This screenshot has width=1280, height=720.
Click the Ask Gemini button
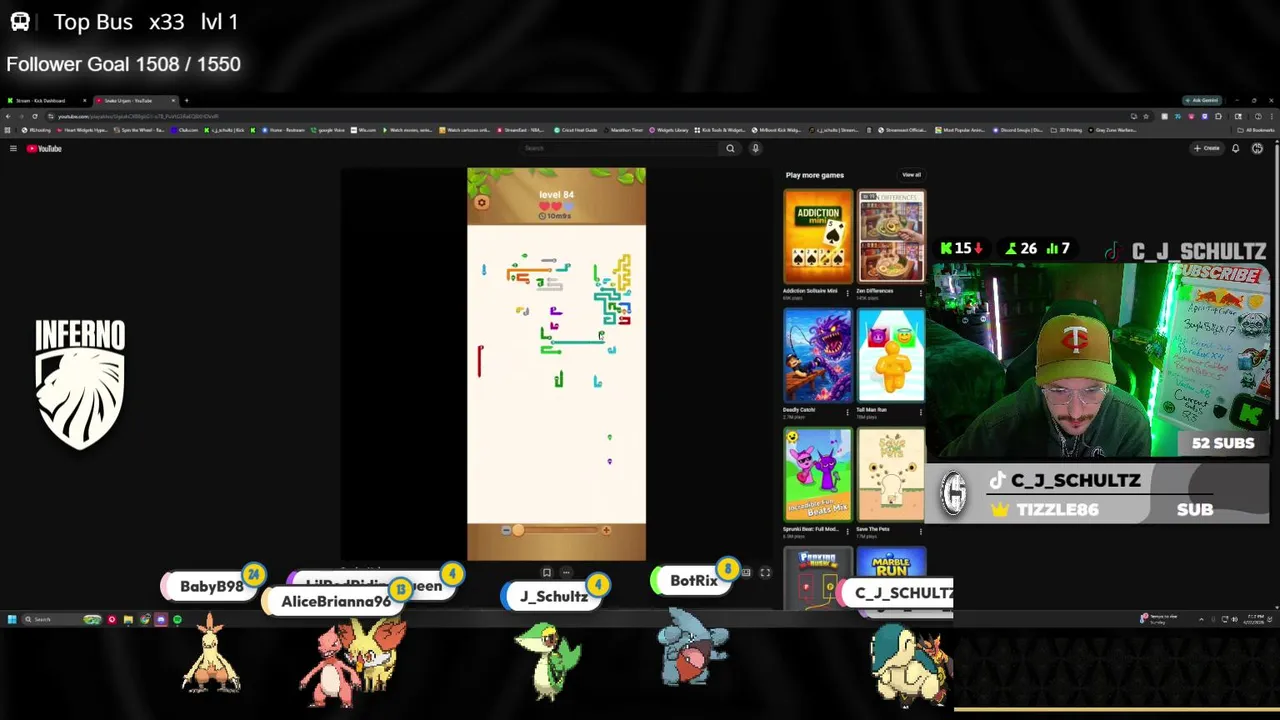coord(1204,100)
